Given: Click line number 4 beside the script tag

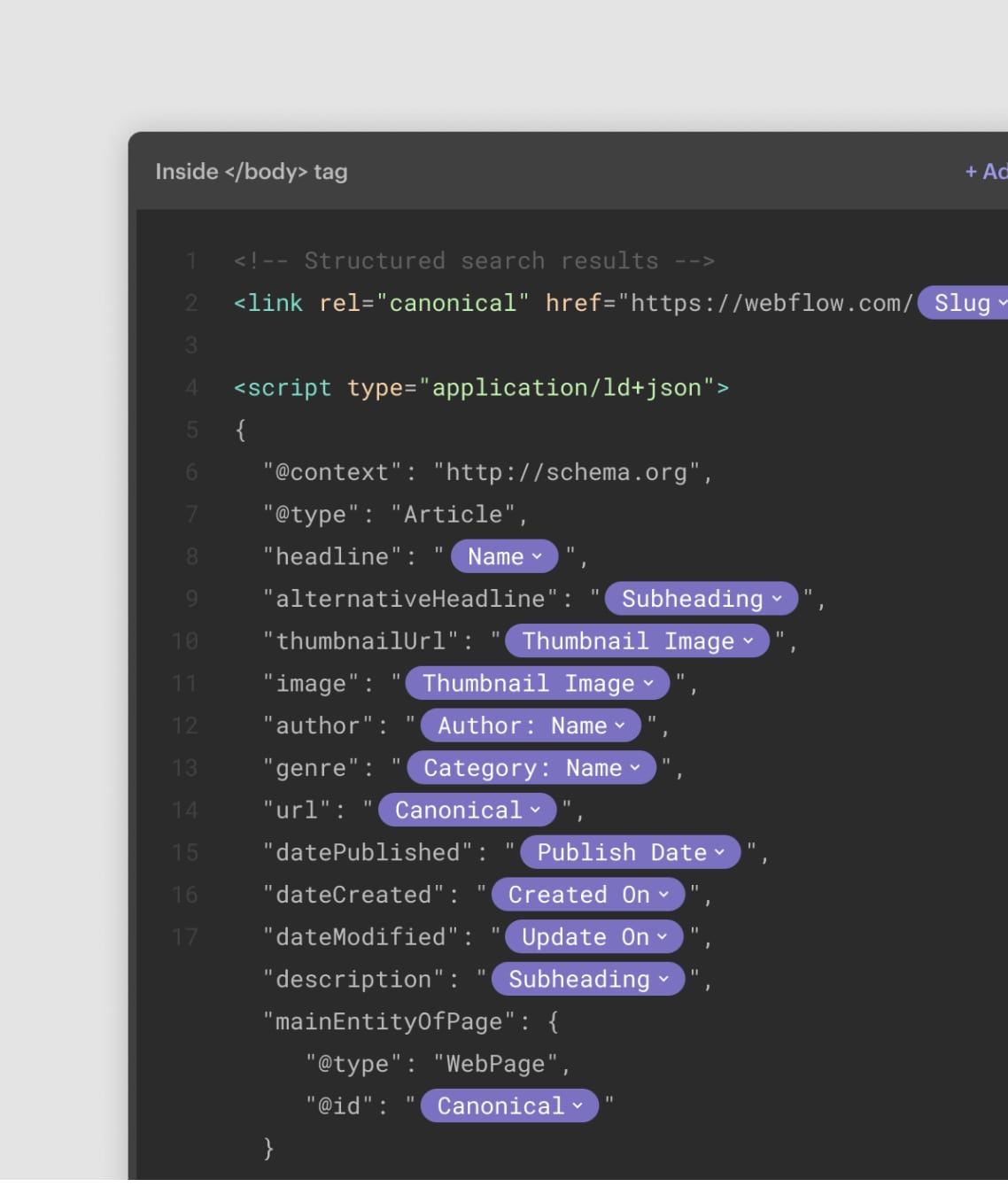Looking at the screenshot, I should [x=190, y=387].
